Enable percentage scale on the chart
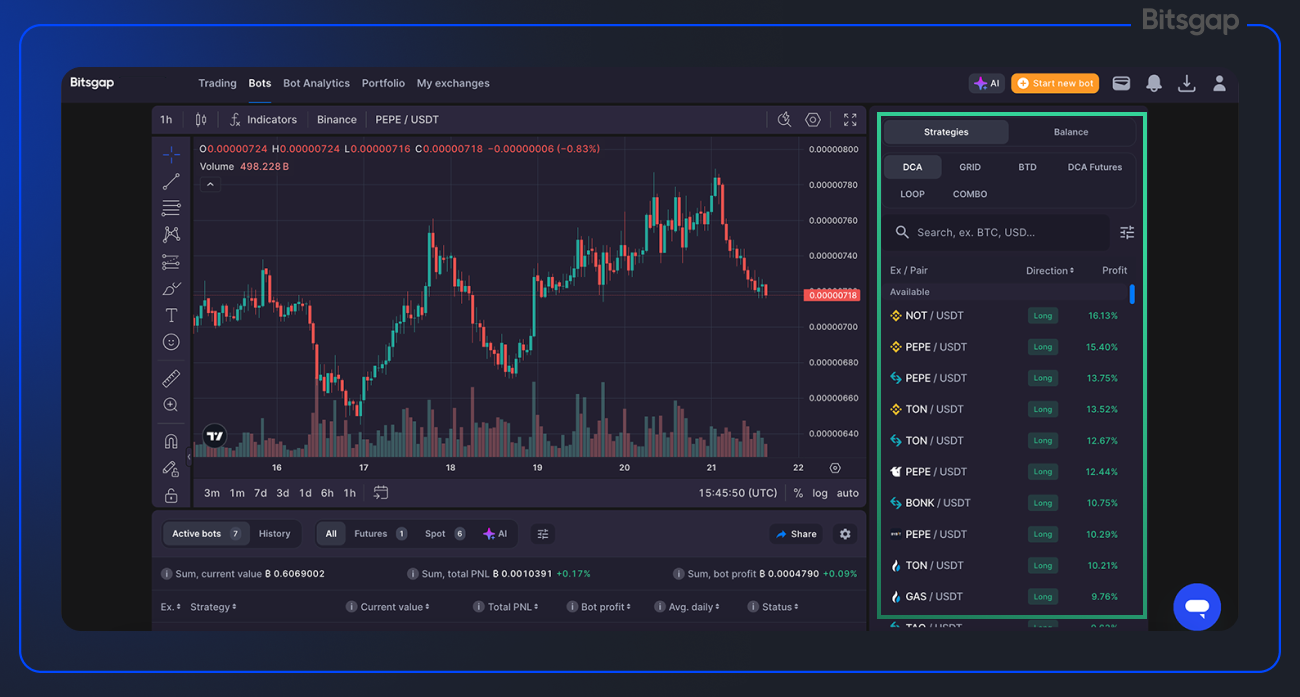 click(797, 493)
